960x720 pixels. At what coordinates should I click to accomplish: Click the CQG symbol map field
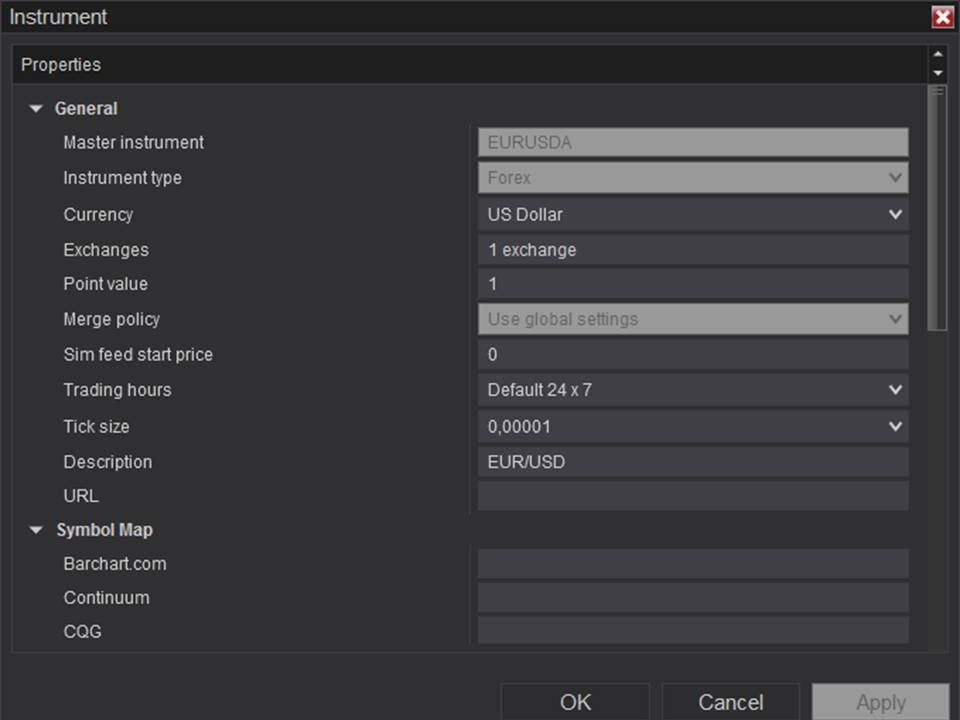[x=693, y=630]
